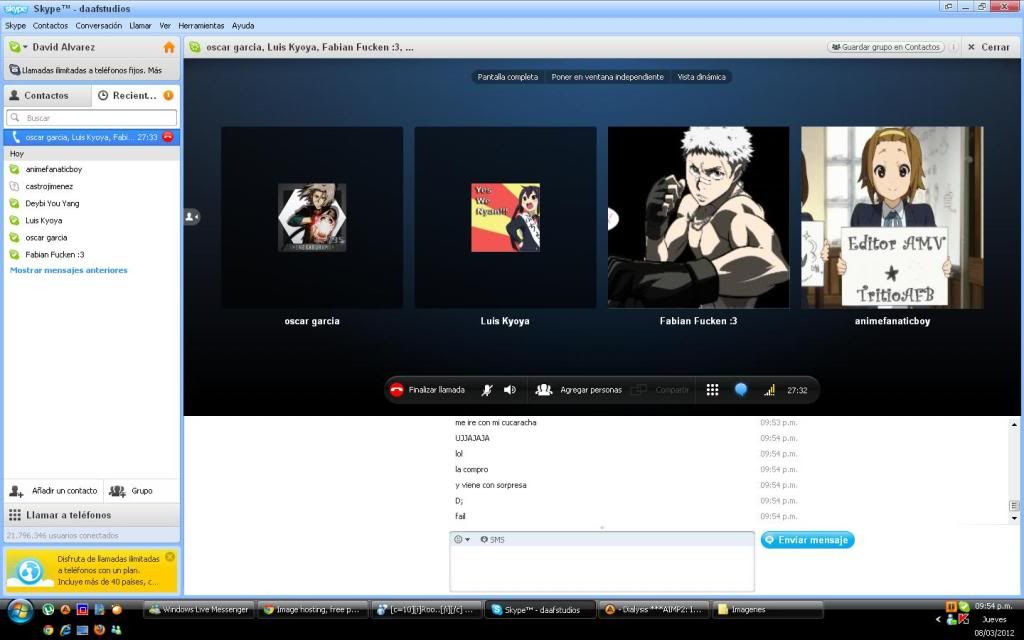The image size is (1024, 640).
Task: Click the home icon beside David Alvarez
Action: click(x=169, y=47)
